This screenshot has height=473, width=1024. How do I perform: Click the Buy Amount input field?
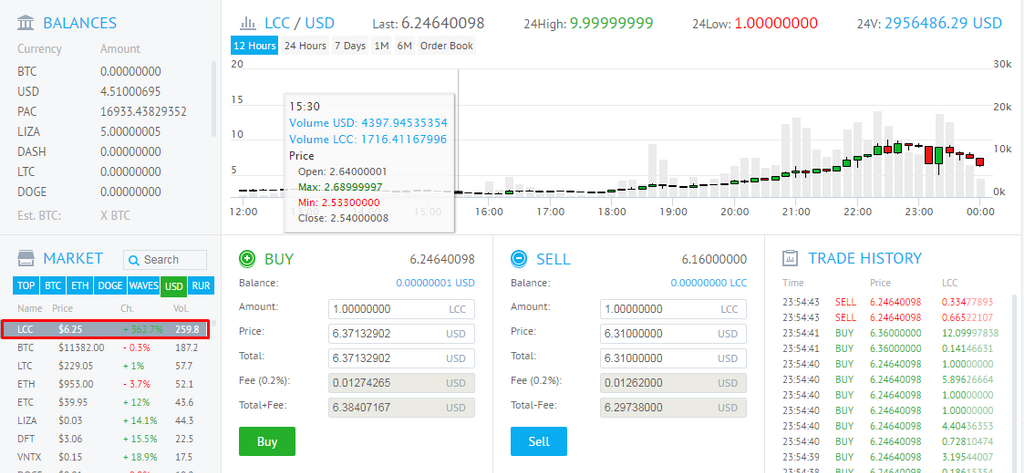[402, 309]
